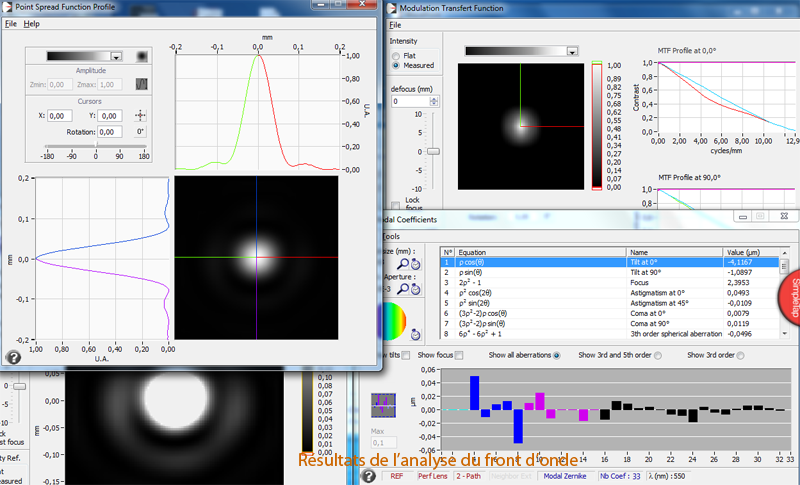The width and height of the screenshot is (800, 485).
Task: Click the center cursors crosshair icon
Action: [140, 116]
